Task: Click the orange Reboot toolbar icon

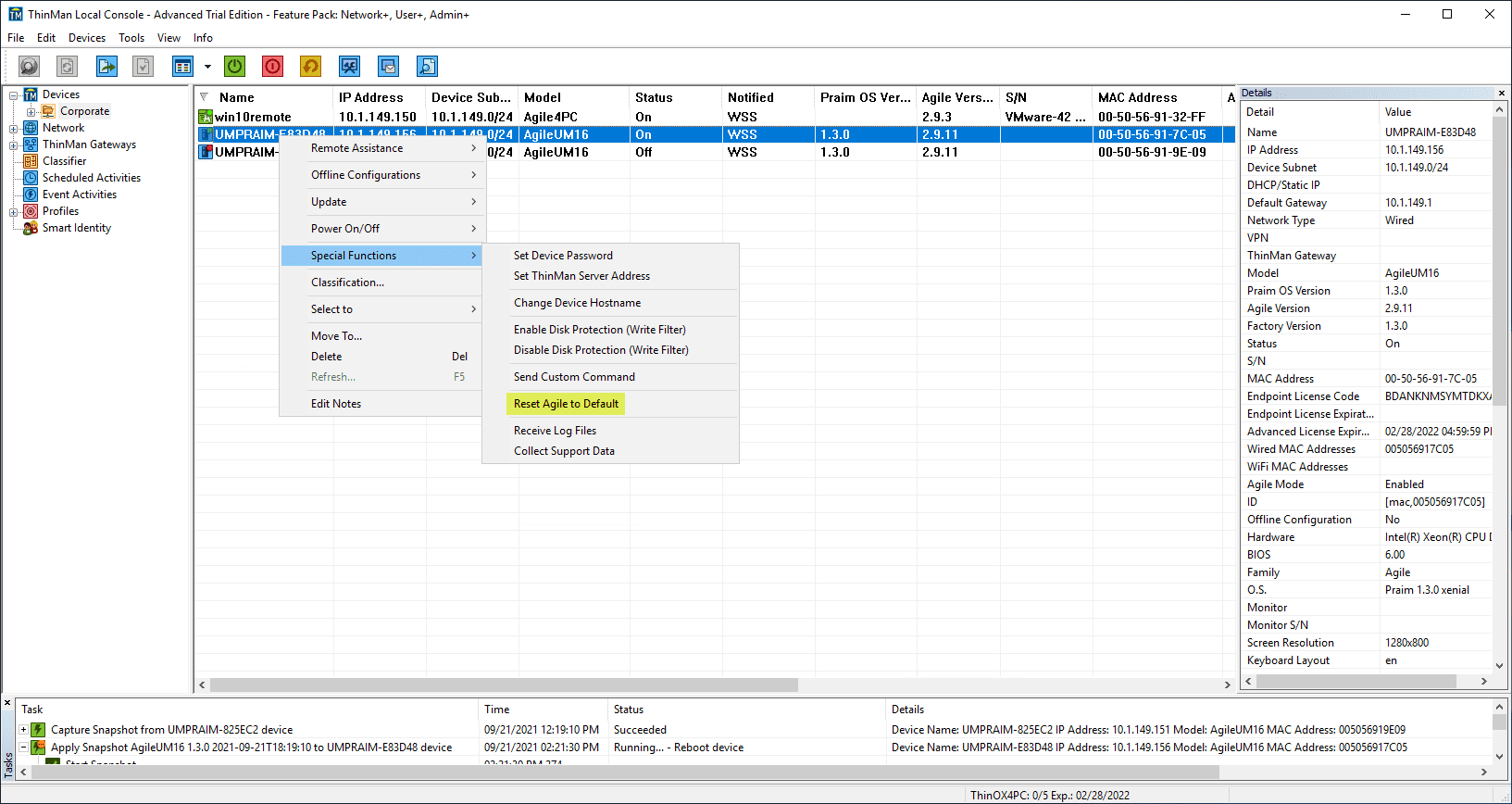Action: (x=310, y=66)
